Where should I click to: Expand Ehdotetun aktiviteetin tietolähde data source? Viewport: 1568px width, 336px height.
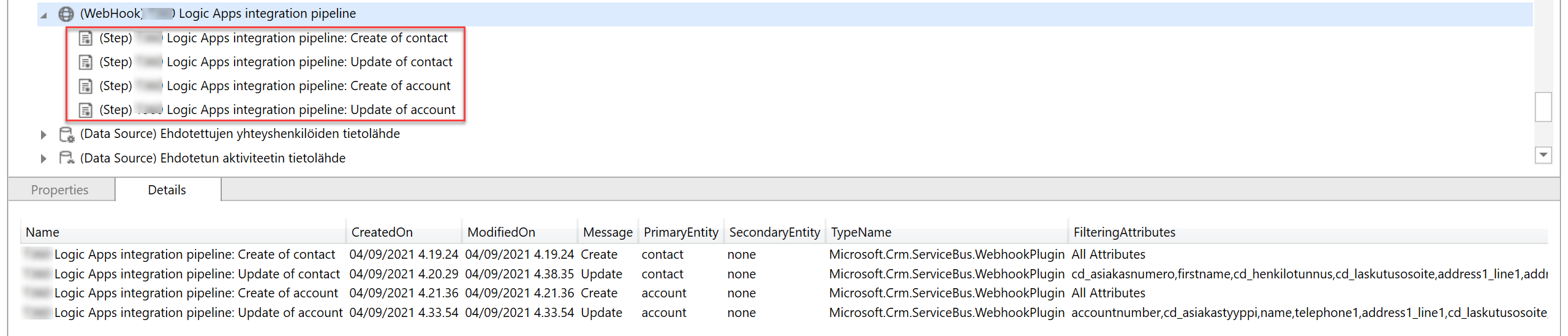pyautogui.click(x=43, y=159)
